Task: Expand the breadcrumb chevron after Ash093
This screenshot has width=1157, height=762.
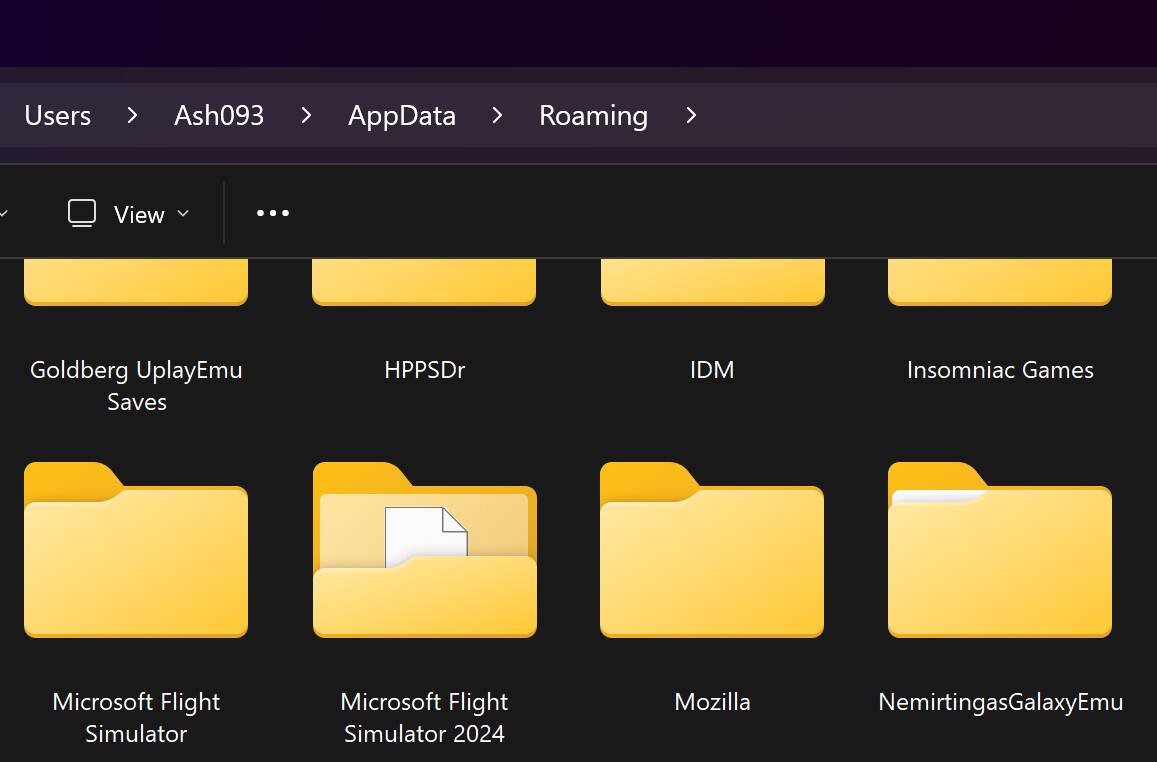Action: [305, 115]
